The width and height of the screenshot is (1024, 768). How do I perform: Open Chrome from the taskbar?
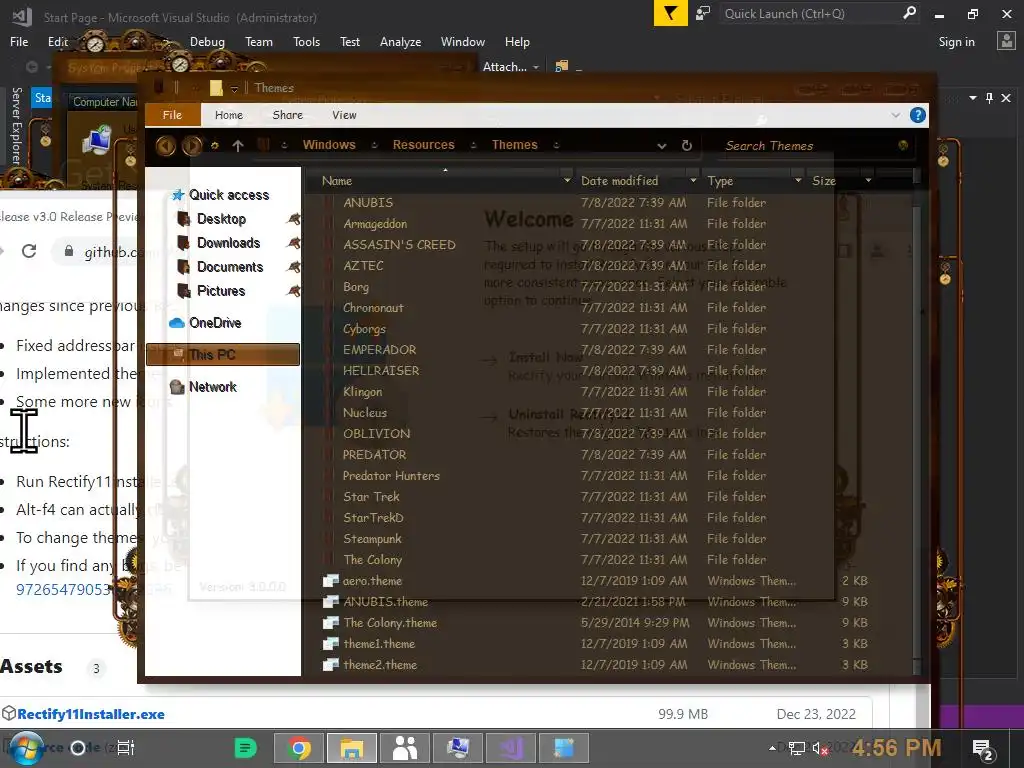tap(300, 748)
